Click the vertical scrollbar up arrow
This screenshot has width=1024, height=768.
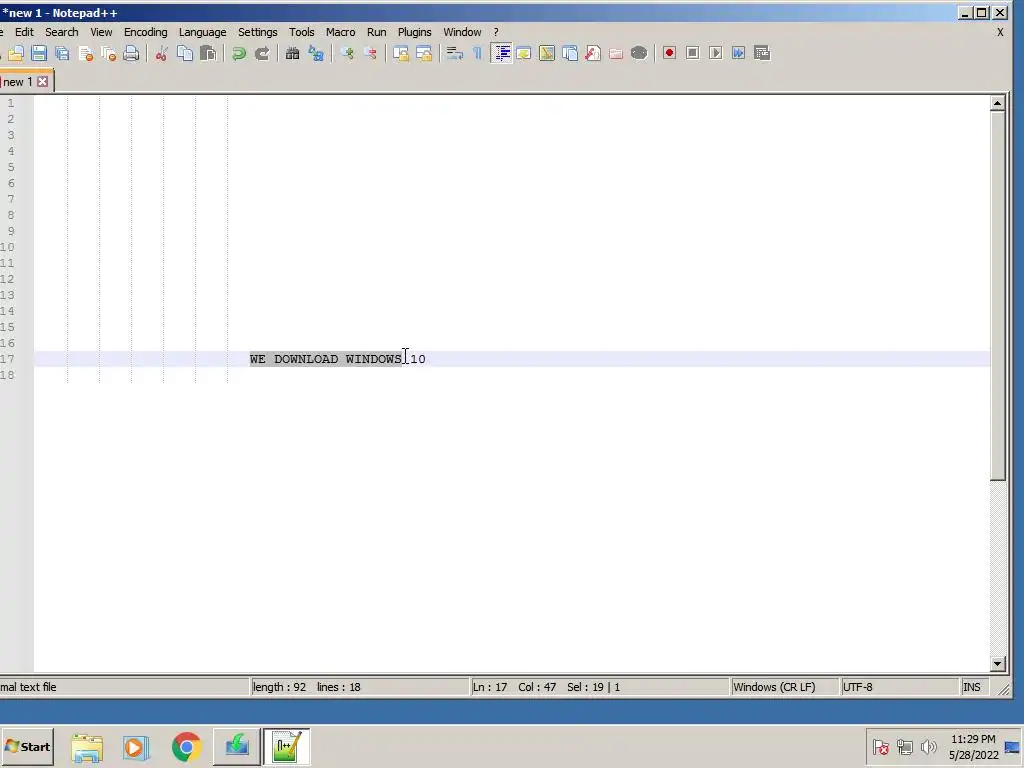pyautogui.click(x=997, y=103)
